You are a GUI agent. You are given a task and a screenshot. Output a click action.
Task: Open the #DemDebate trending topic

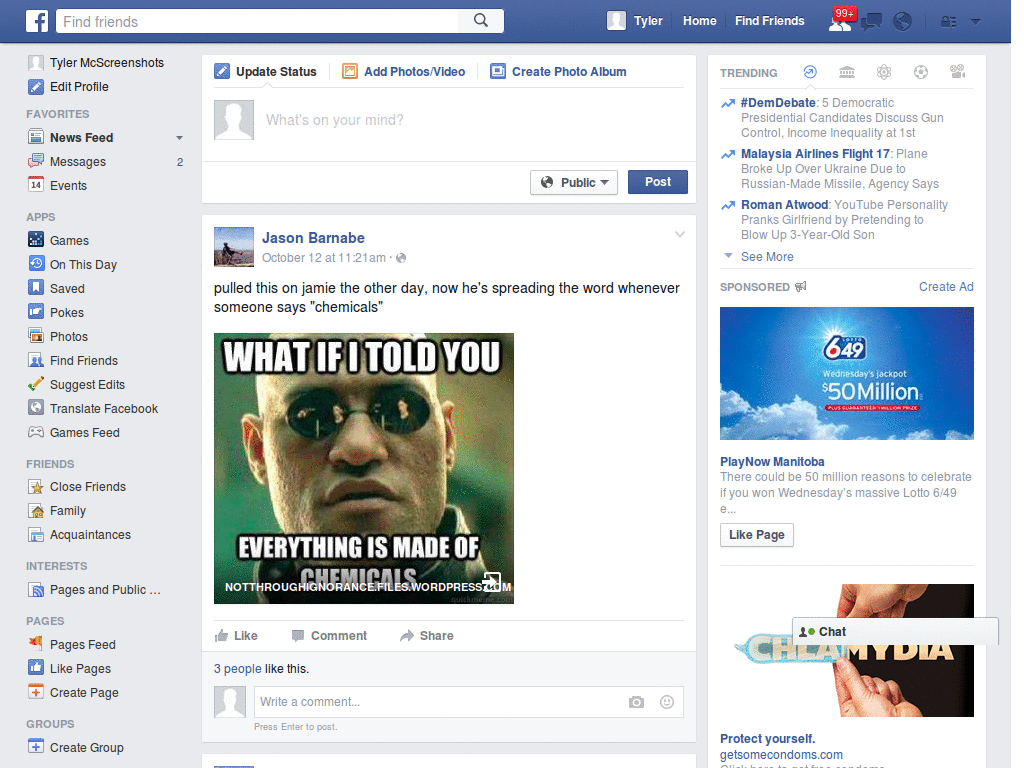[x=778, y=103]
